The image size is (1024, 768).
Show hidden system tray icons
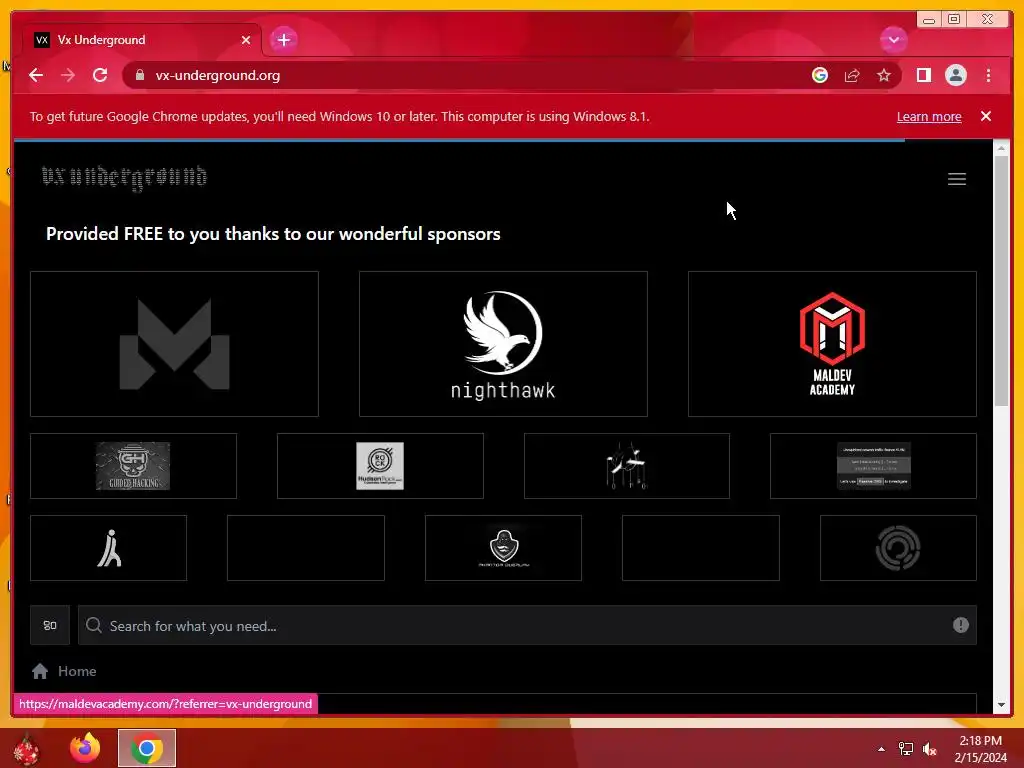[881, 749]
